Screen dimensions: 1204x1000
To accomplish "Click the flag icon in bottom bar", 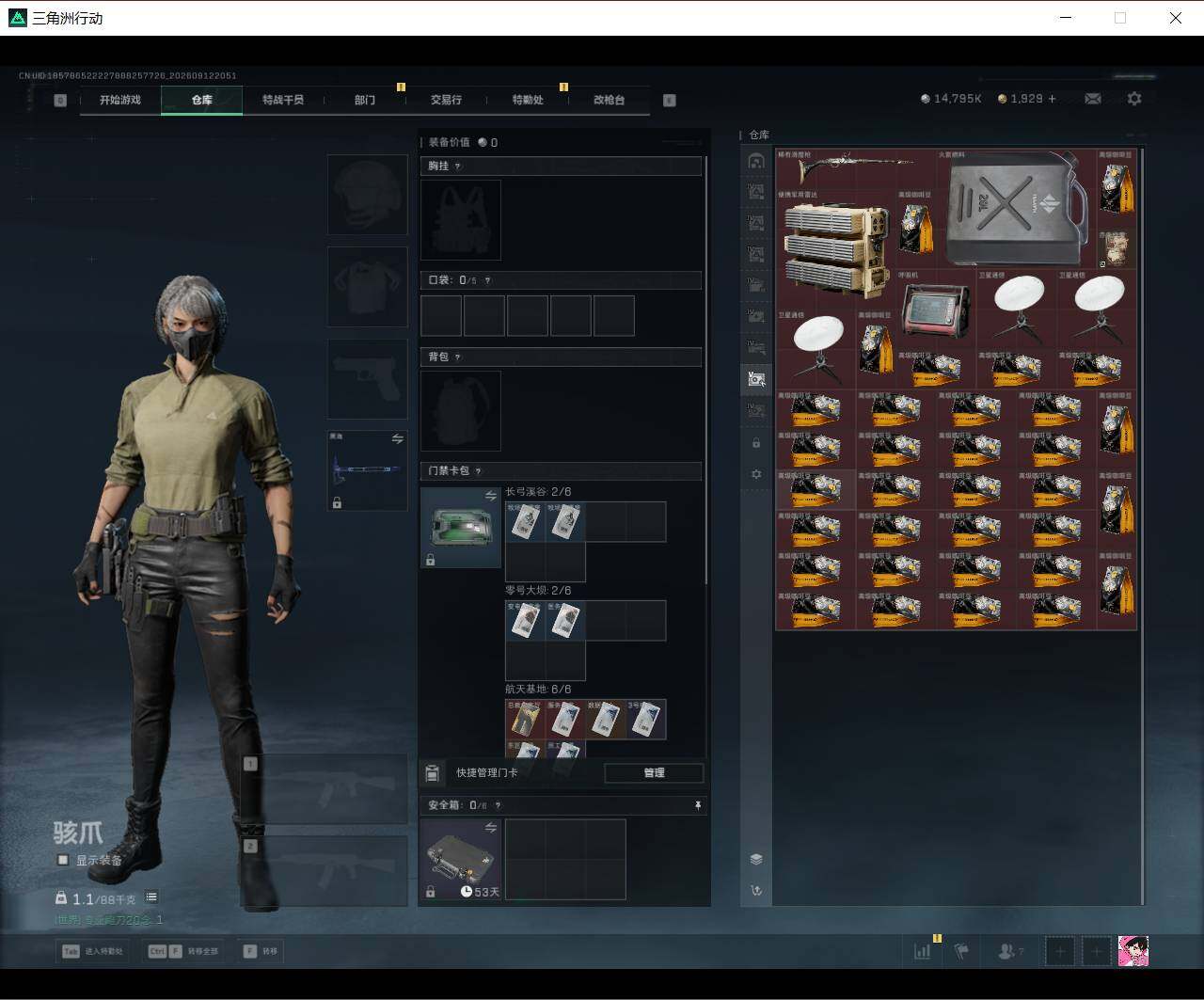I will tap(961, 951).
